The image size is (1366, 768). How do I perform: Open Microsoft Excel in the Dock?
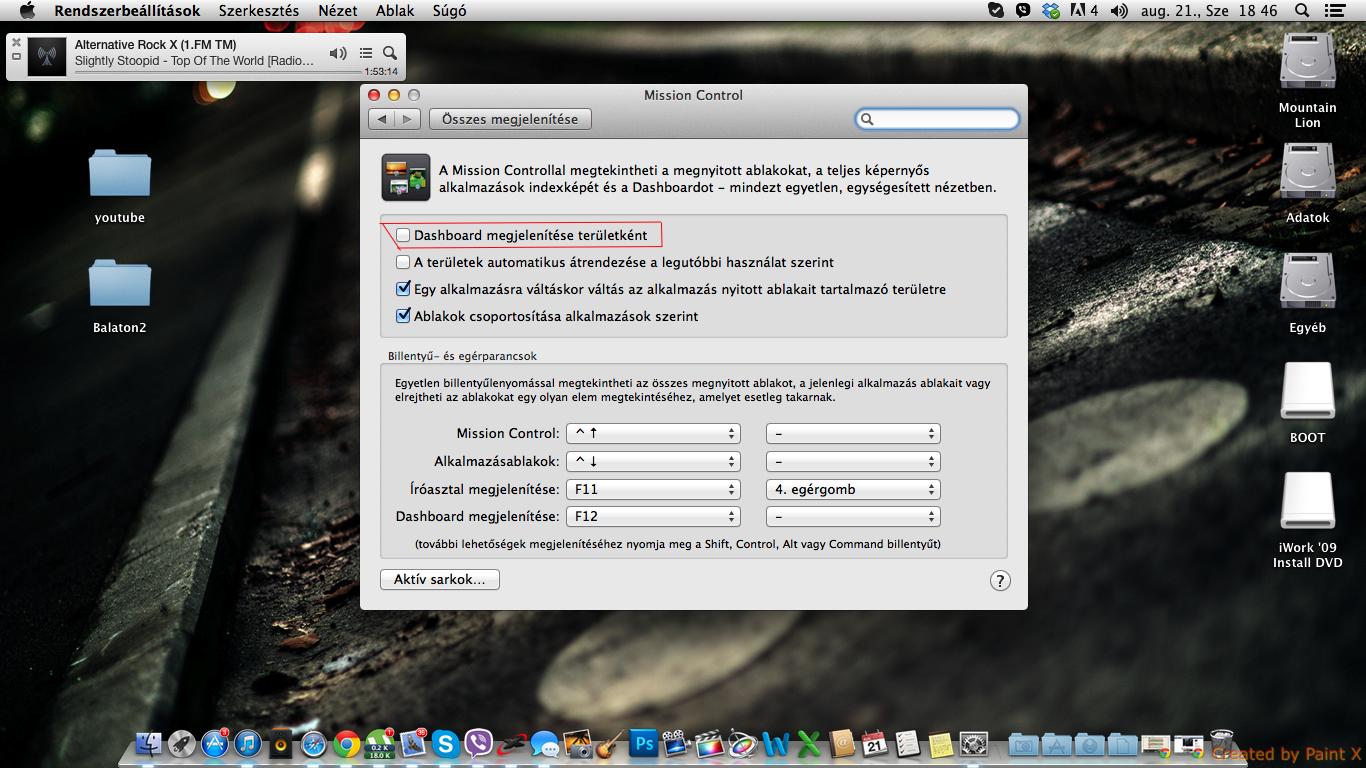point(809,744)
